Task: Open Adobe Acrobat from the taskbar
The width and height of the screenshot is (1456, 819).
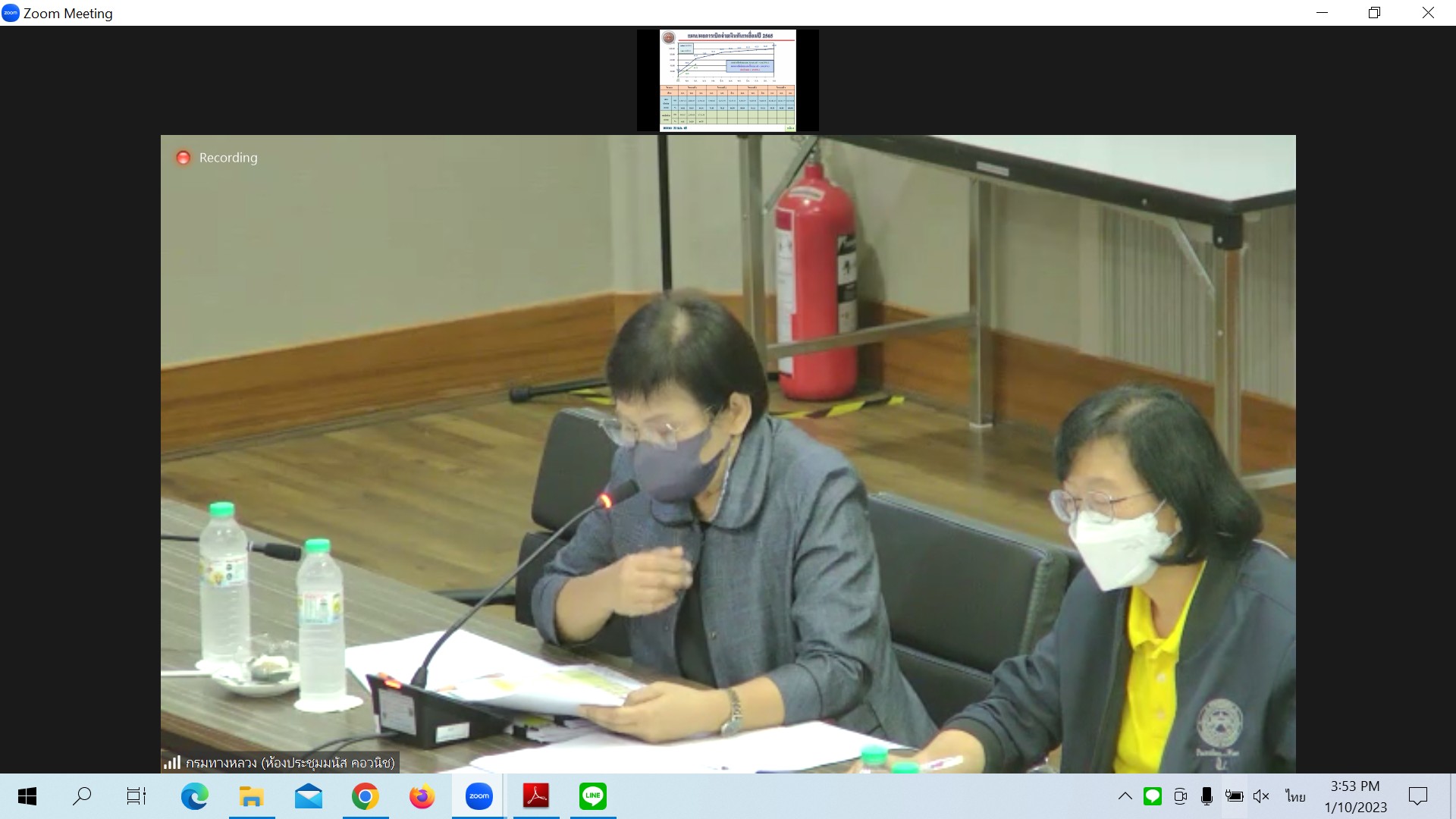Action: (x=535, y=796)
